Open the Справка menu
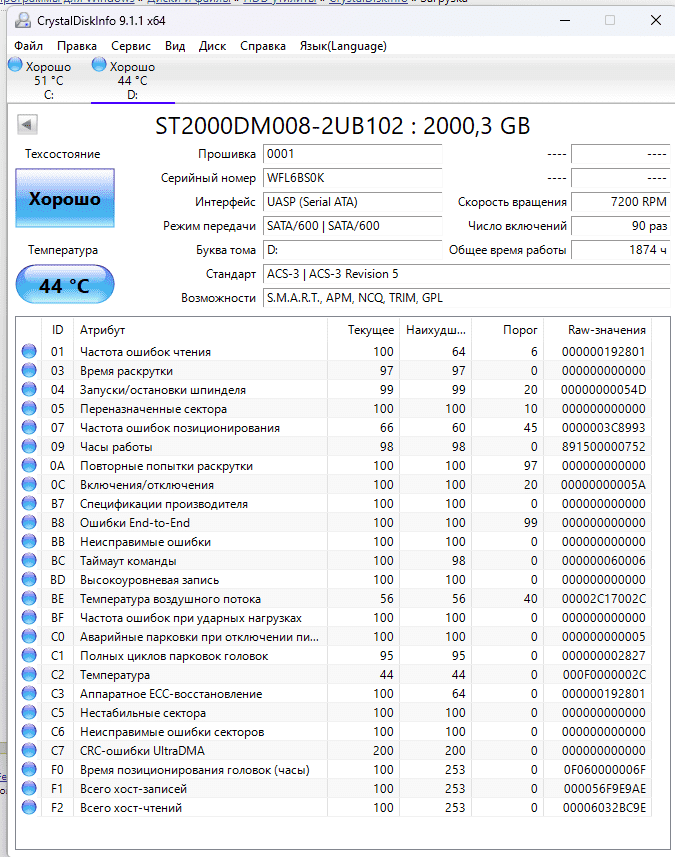Screen dimensions: 675x857 click(x=263, y=46)
